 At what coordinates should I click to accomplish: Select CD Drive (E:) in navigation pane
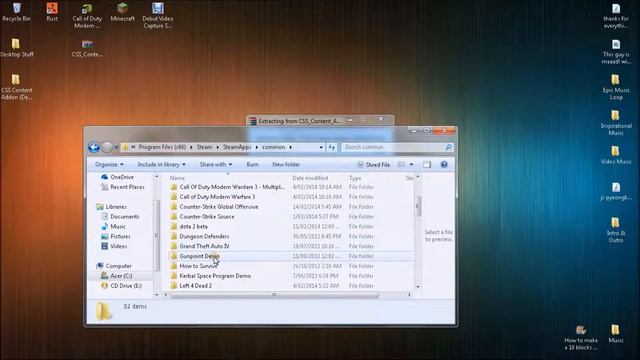(122, 286)
